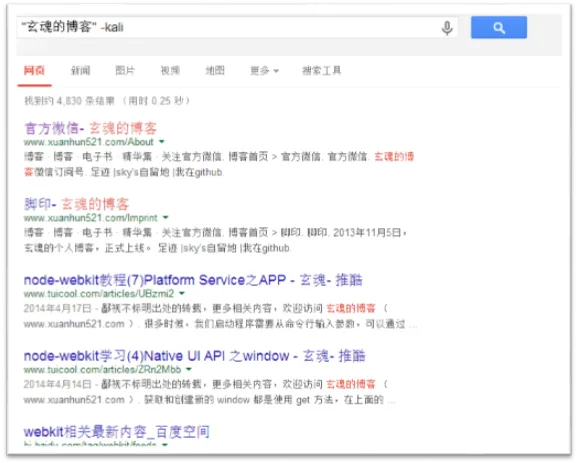This screenshot has width=578, height=463.
Task: Expand arrow next to xuanhun521.com/Imprint URL
Action: 166,217
